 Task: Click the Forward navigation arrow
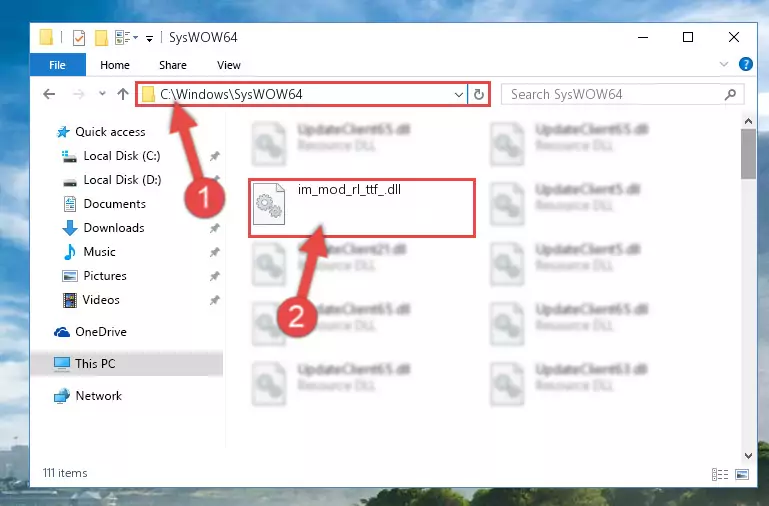[78, 94]
